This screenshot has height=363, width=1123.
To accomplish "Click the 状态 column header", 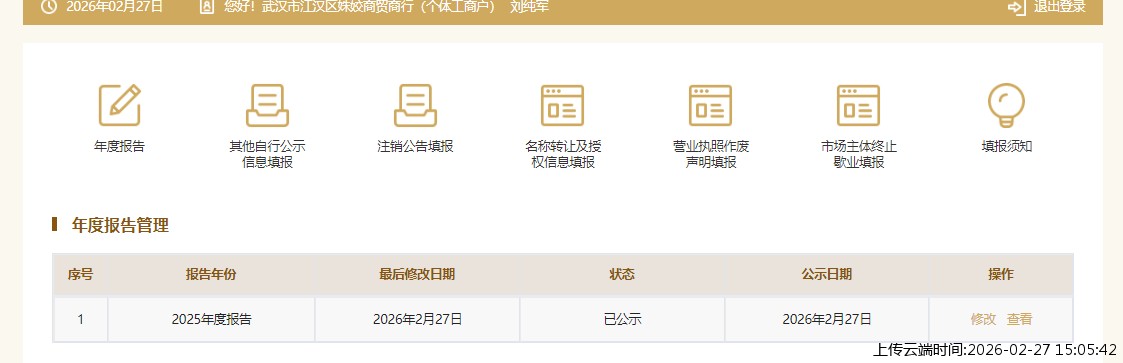I will pos(622,274).
